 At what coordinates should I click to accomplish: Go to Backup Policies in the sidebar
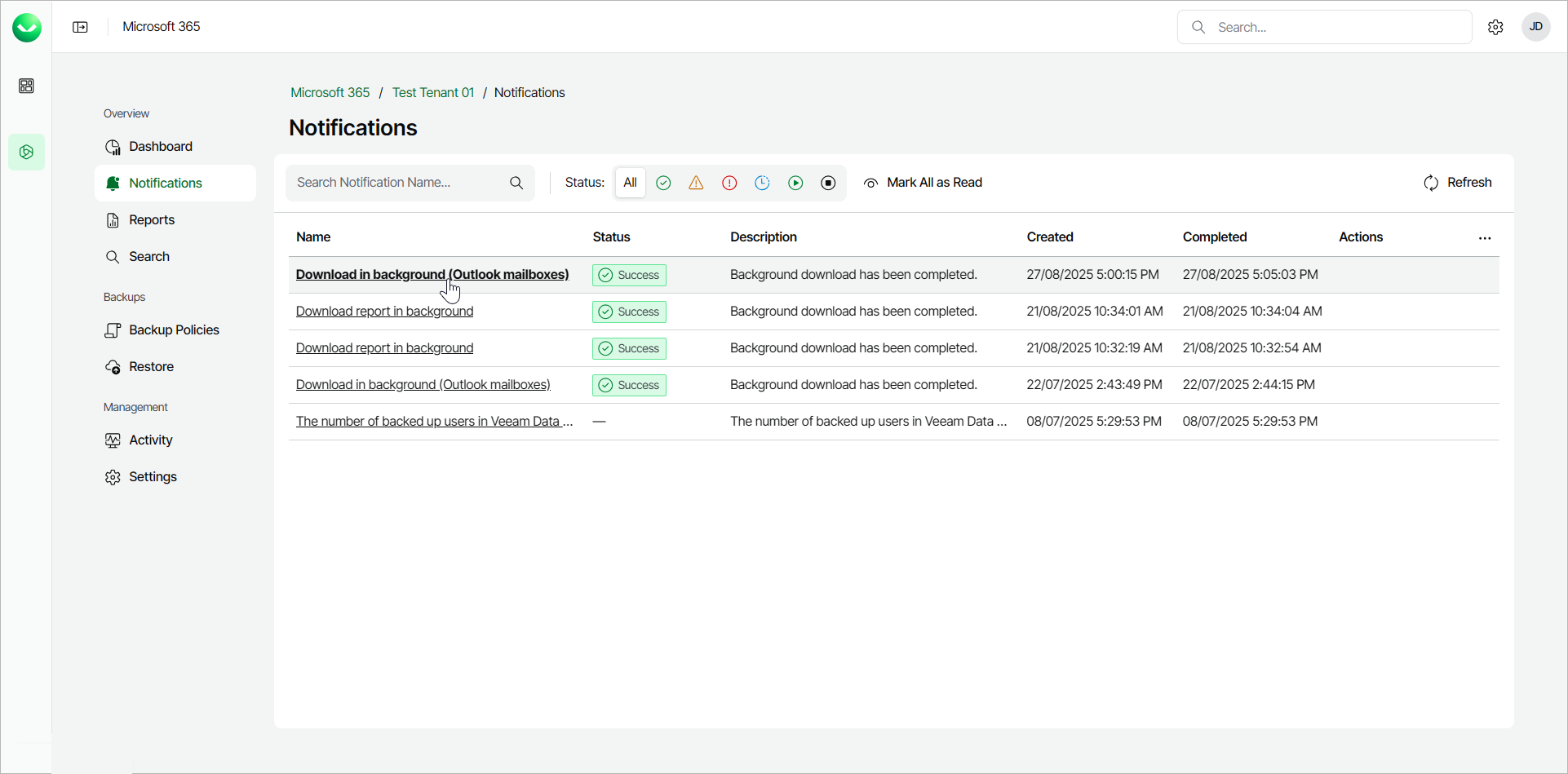(x=175, y=330)
